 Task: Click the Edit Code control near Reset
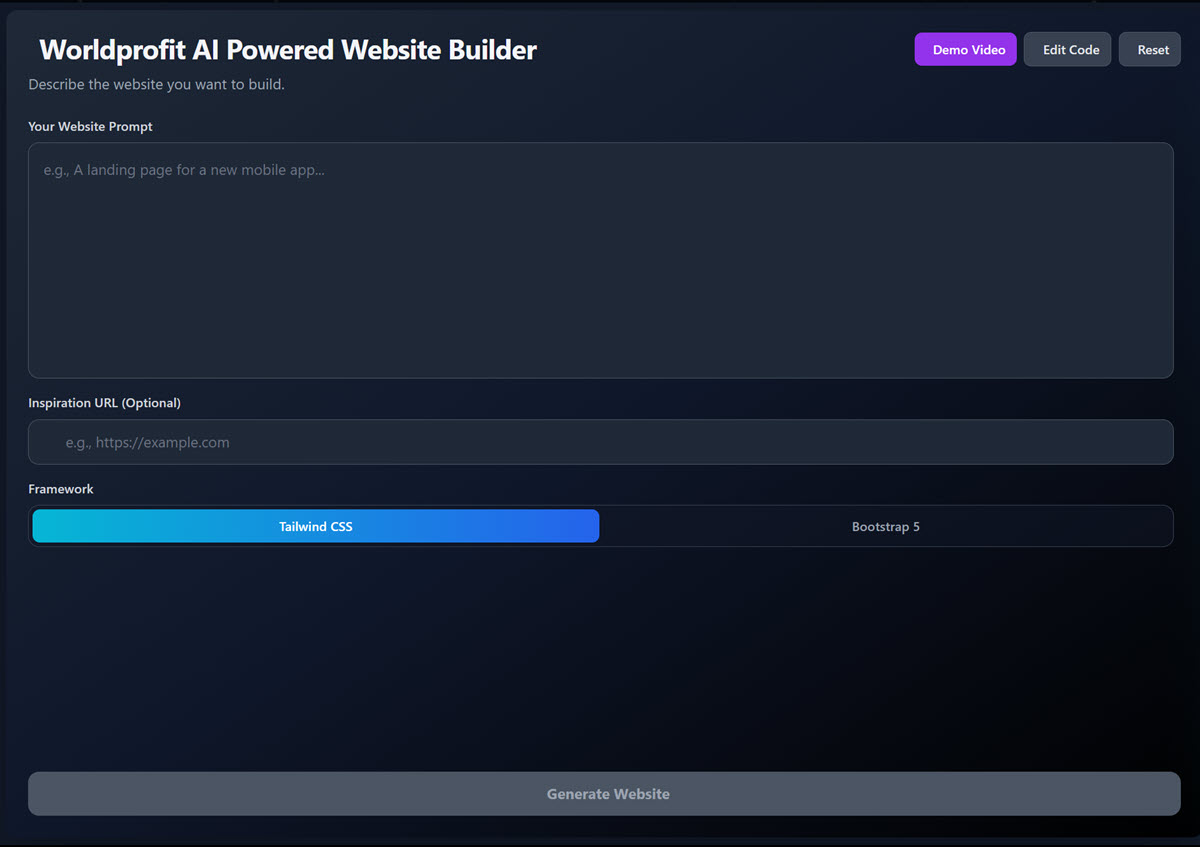click(x=1067, y=48)
